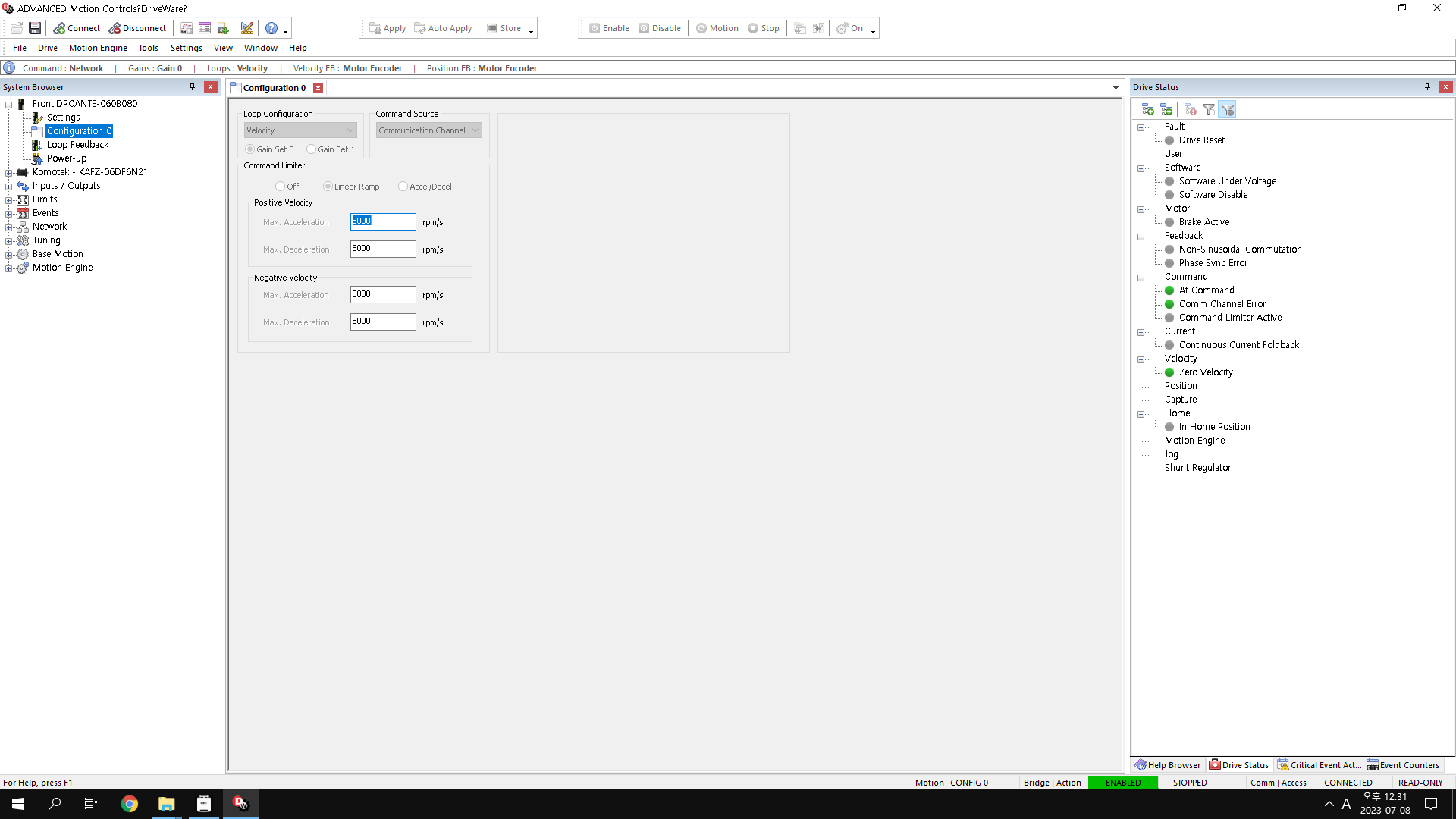Open the Motion Engine menu
Screen dimensions: 1456x819
pyautogui.click(x=98, y=48)
